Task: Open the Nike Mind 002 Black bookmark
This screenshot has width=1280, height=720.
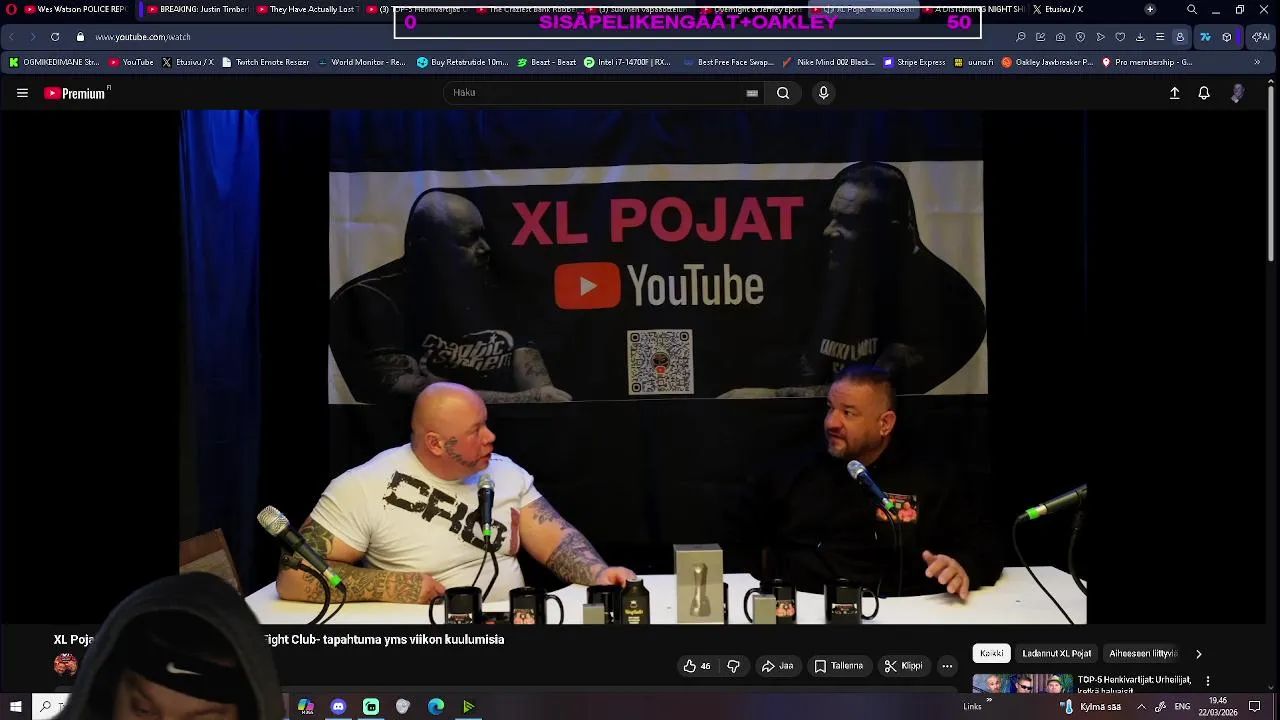Action: click(828, 62)
